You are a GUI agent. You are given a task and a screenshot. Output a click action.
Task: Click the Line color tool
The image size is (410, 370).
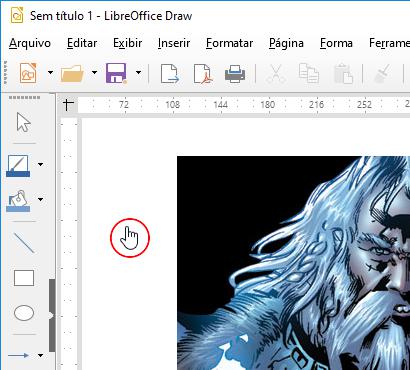pyautogui.click(x=18, y=166)
